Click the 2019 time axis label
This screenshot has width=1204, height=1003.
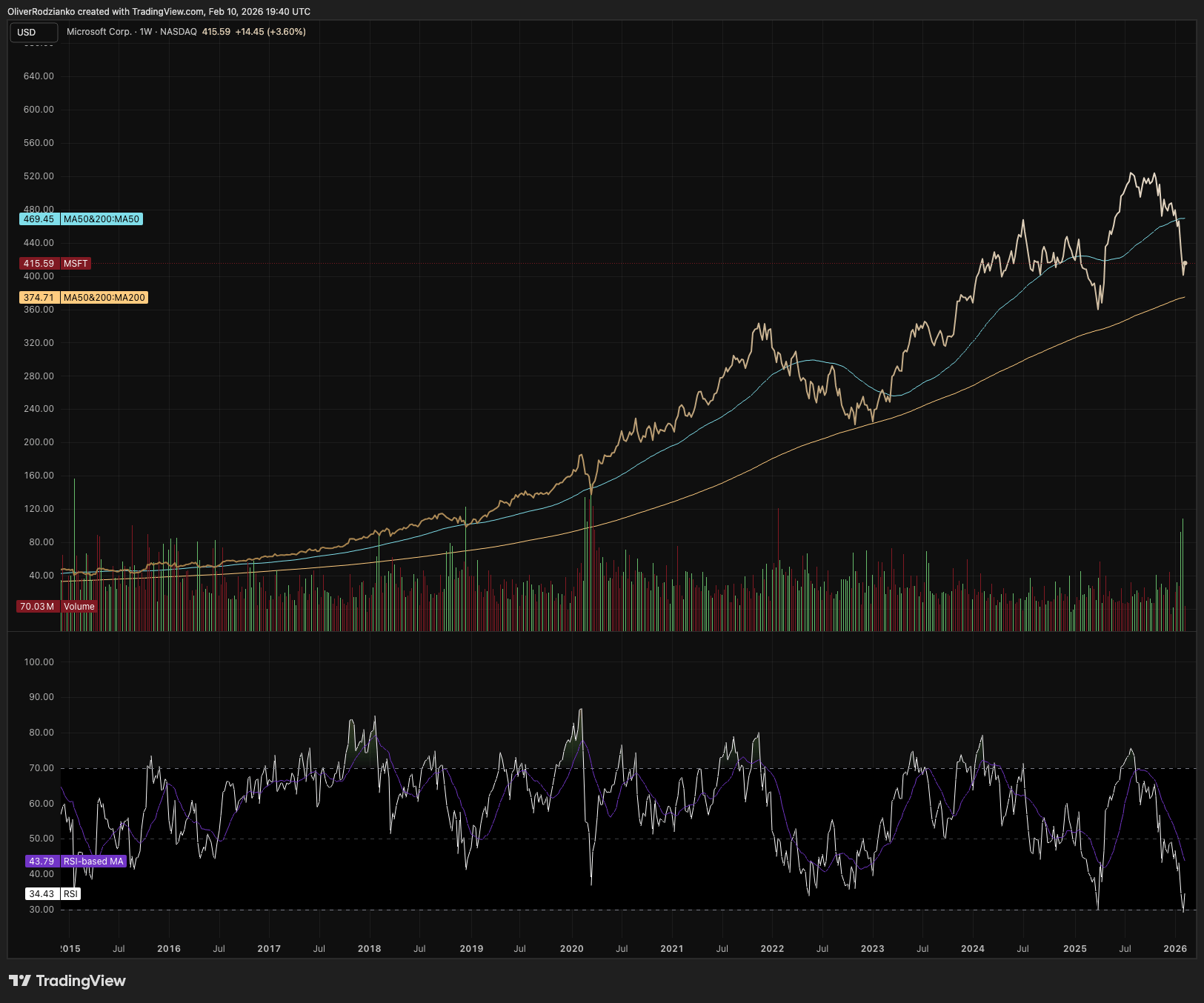pos(471,949)
